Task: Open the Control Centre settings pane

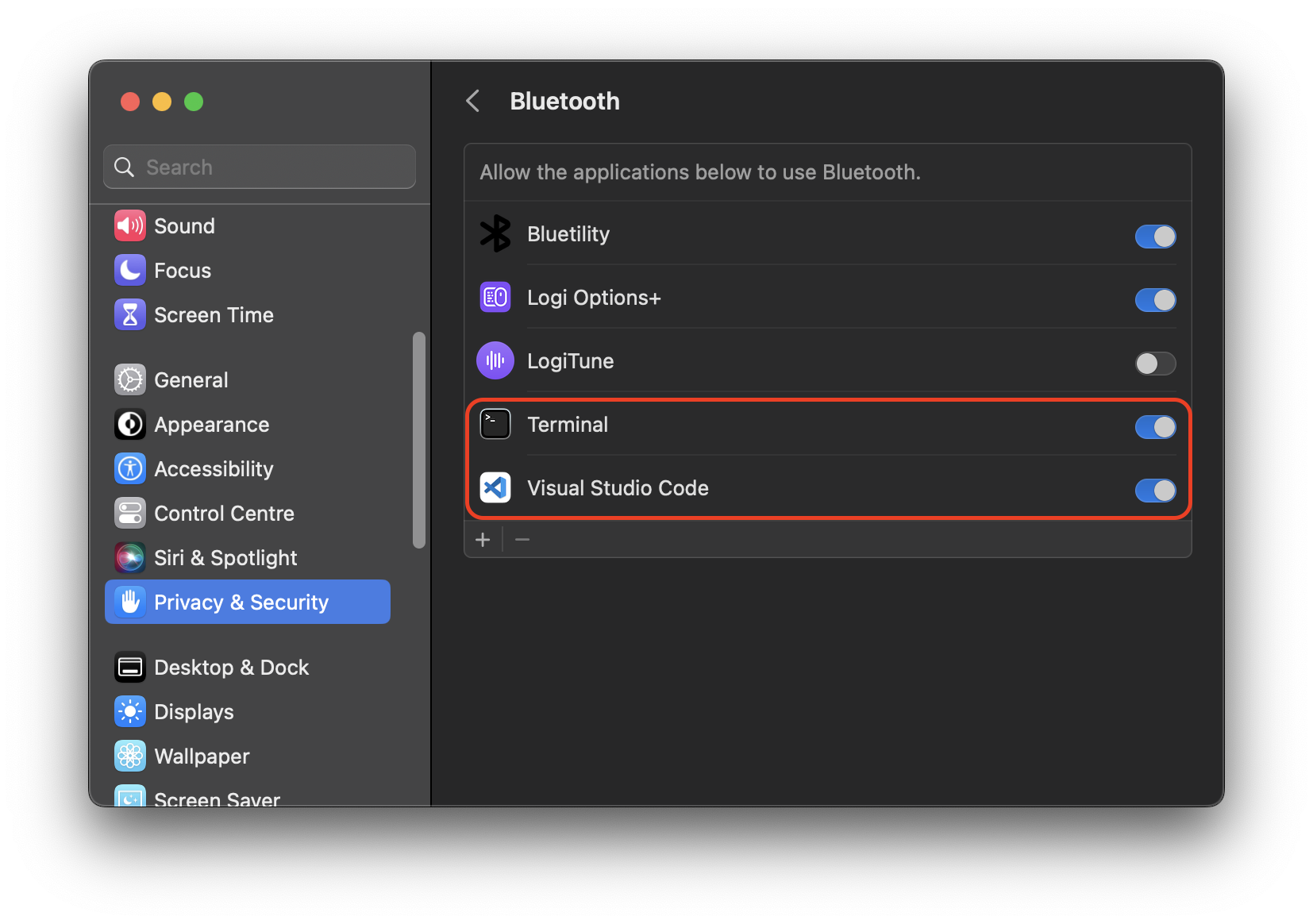Action: coord(224,514)
